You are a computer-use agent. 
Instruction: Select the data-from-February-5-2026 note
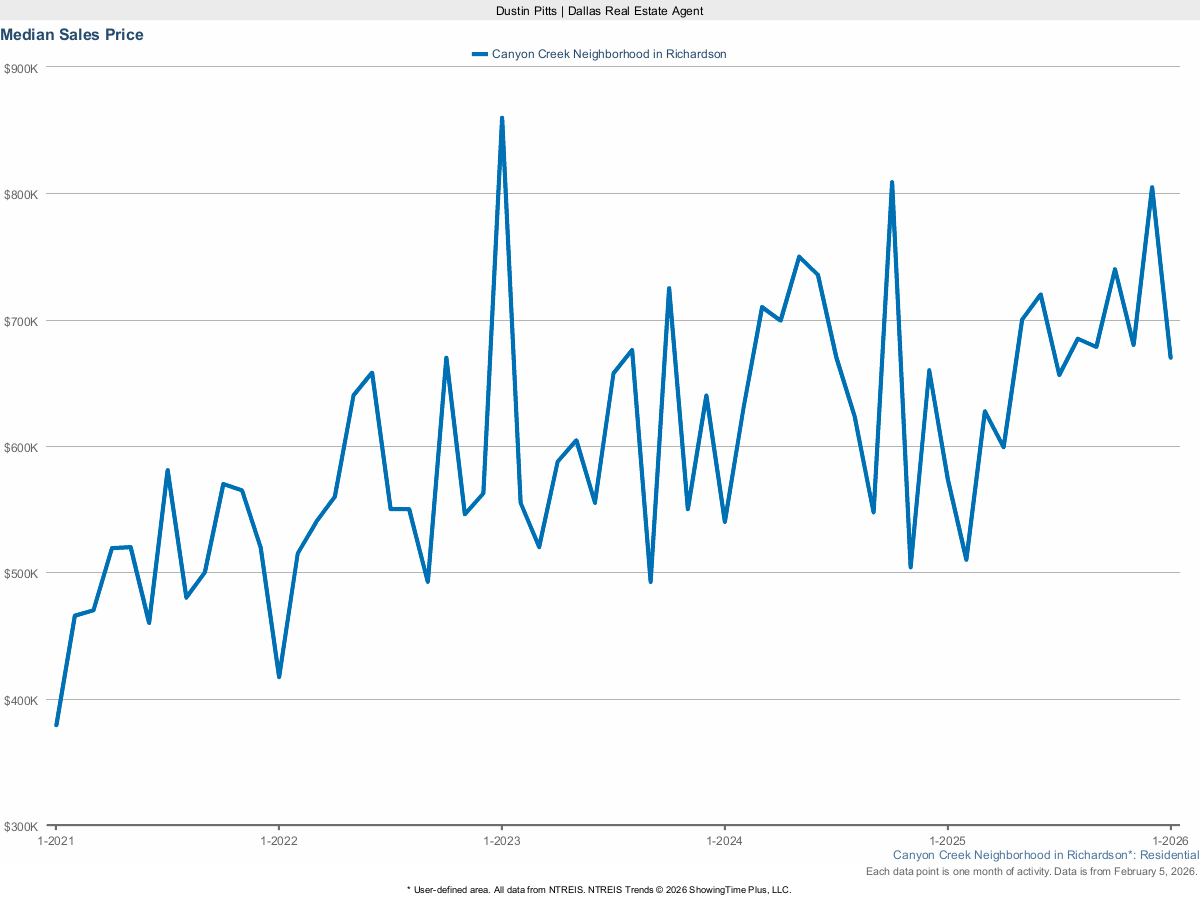[1032, 871]
